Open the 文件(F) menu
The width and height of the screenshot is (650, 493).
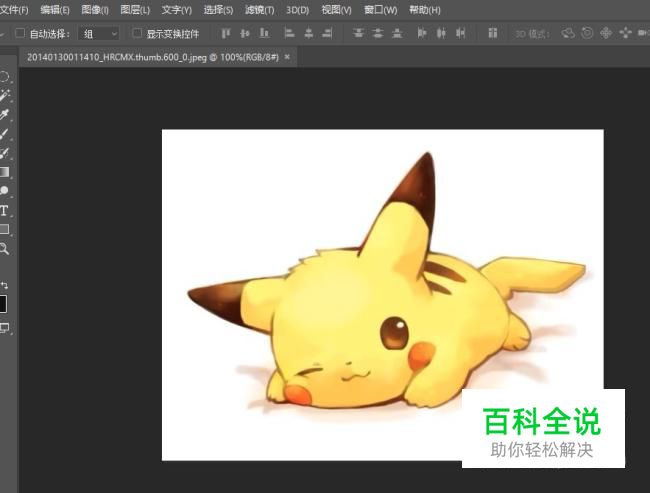(14, 10)
